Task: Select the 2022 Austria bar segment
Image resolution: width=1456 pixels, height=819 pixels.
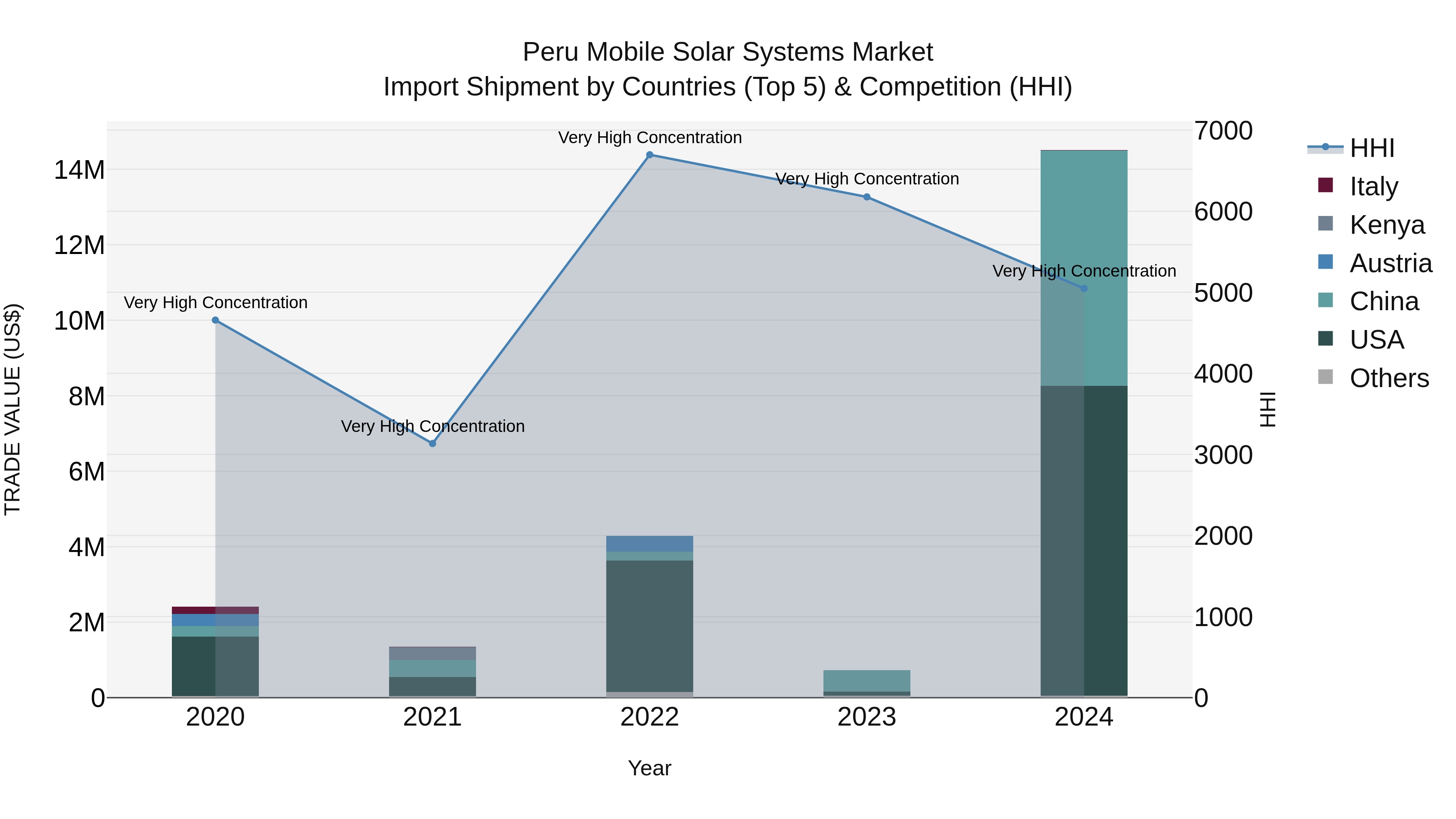Action: (650, 544)
